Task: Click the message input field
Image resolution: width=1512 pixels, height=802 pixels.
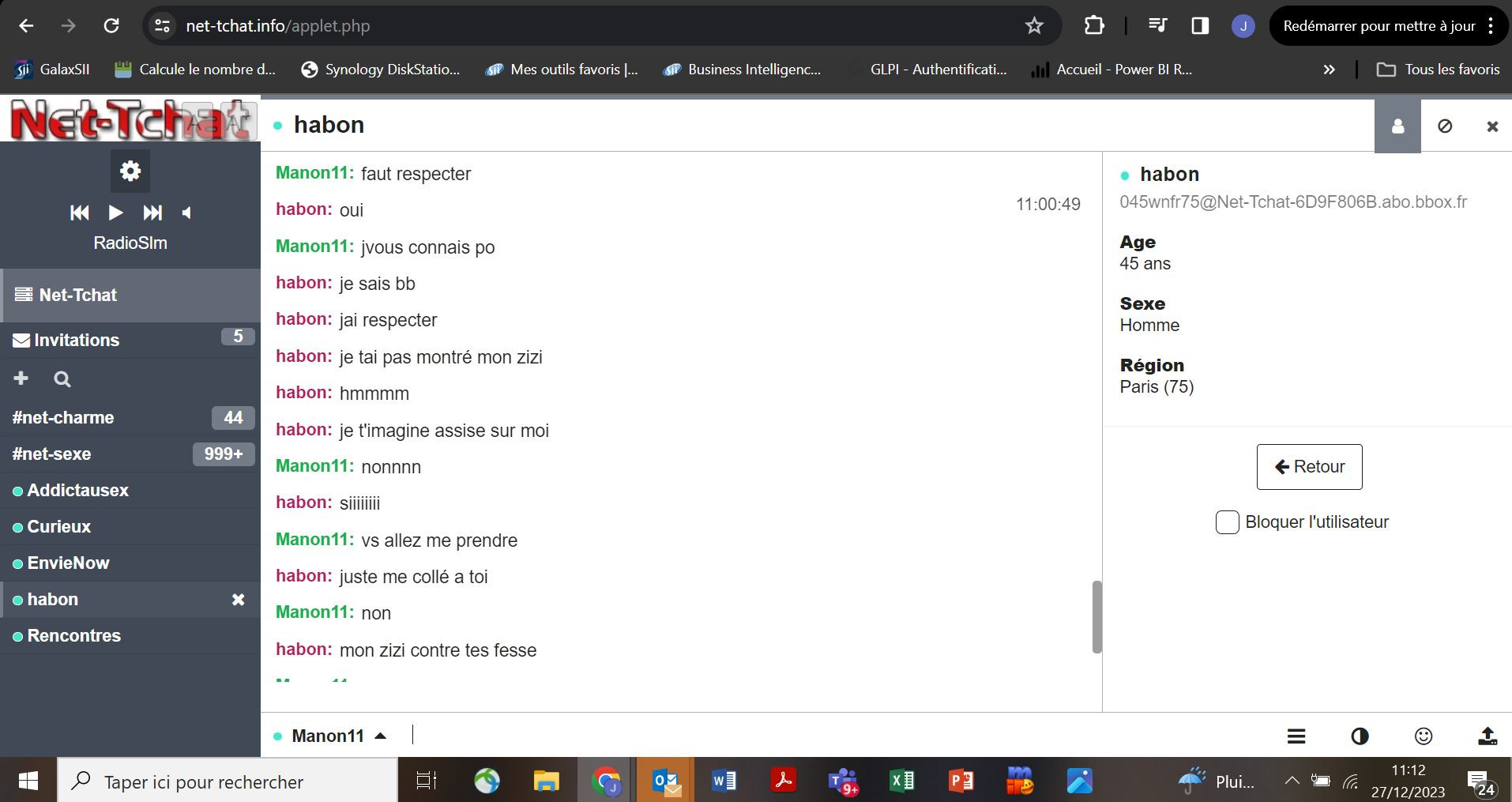Action: coord(837,736)
